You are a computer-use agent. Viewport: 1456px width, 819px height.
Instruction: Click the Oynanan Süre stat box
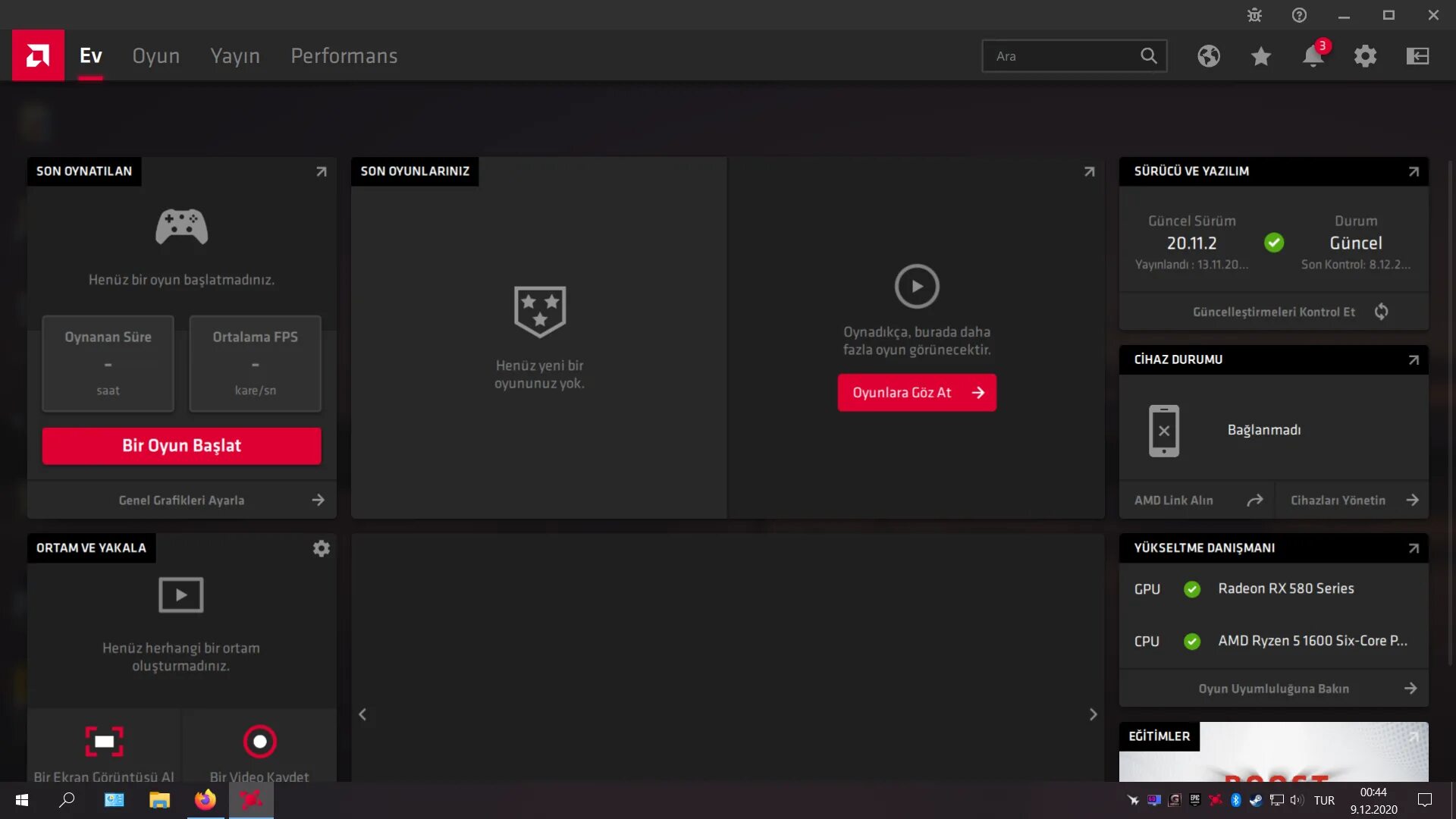click(108, 363)
